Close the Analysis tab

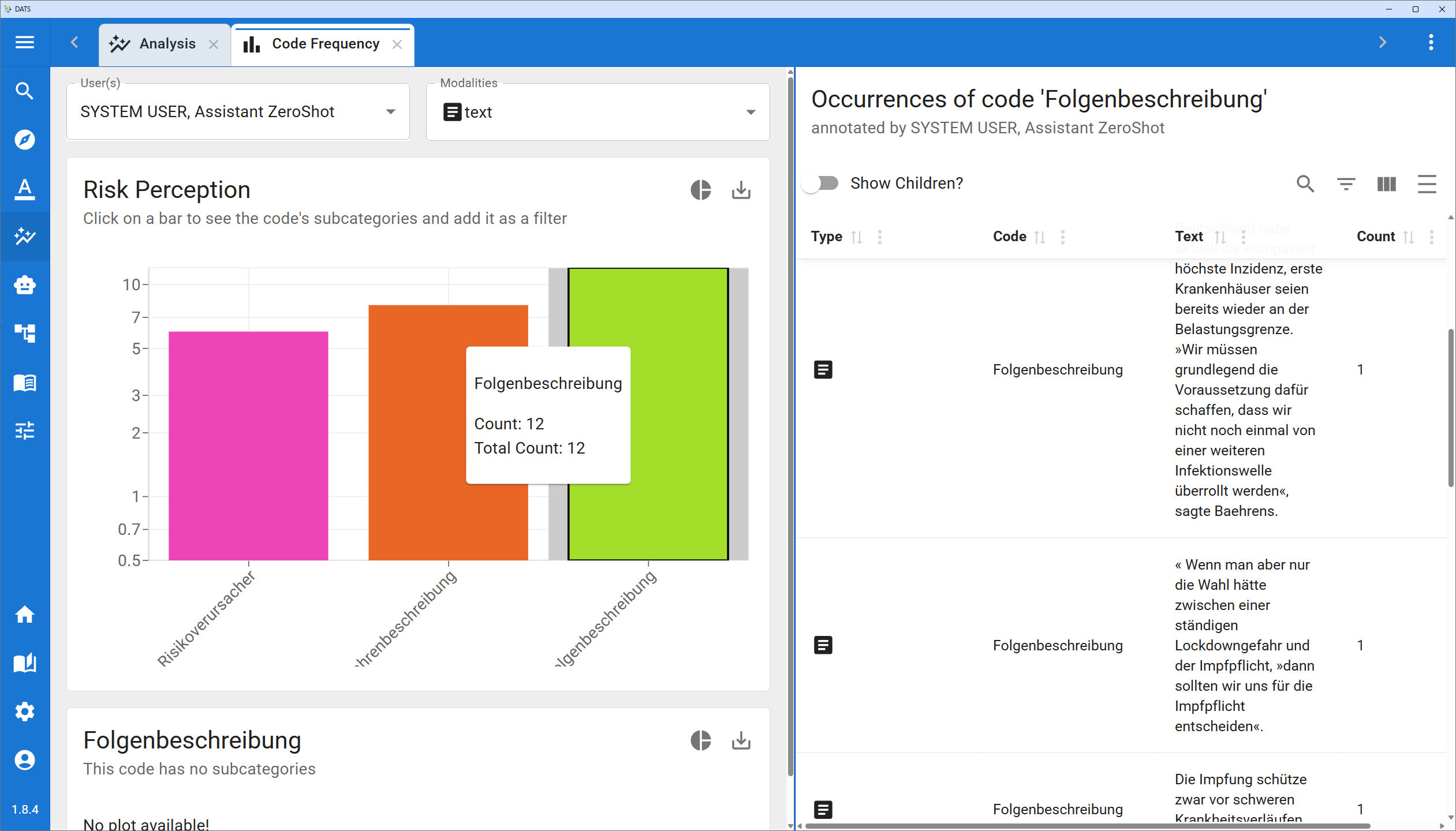(214, 44)
